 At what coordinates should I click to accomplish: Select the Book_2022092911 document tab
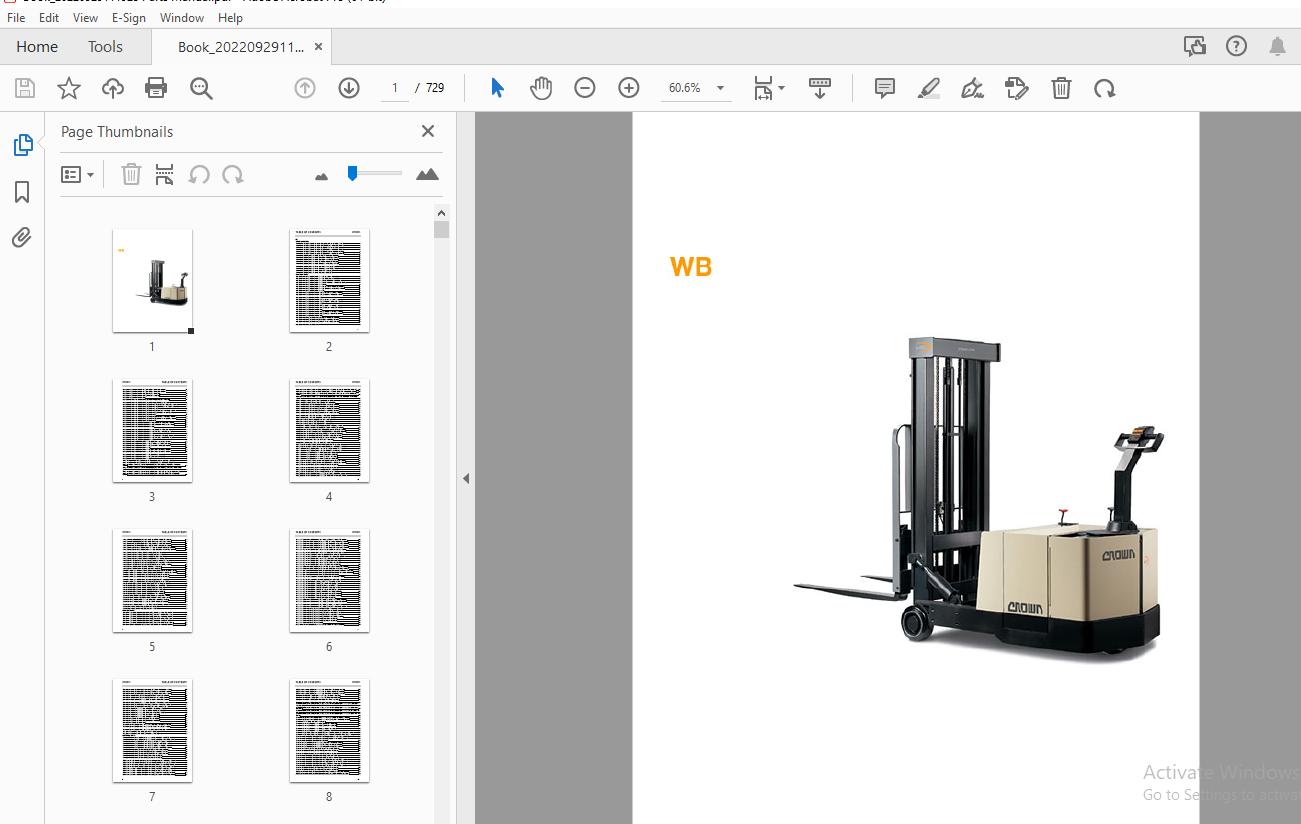click(x=240, y=47)
